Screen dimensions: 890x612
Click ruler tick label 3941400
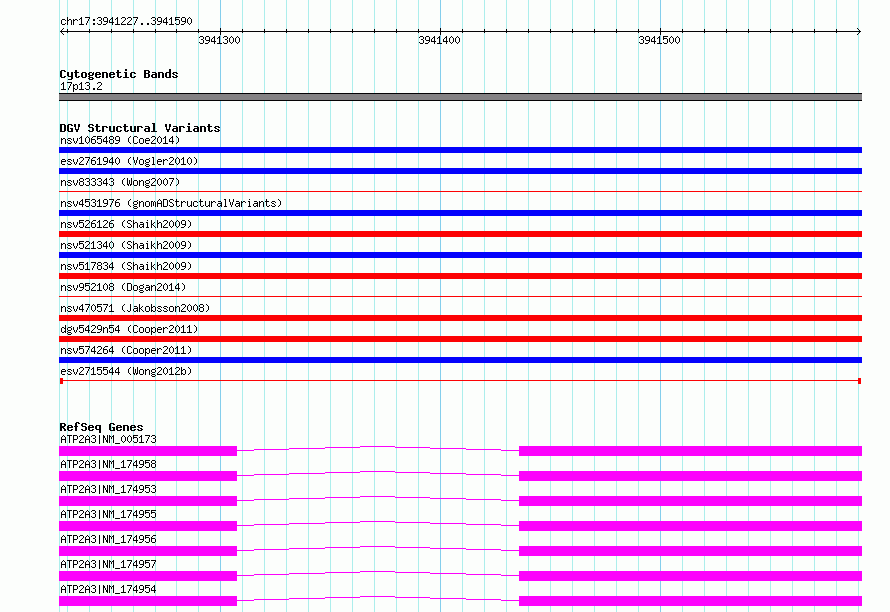click(x=439, y=40)
